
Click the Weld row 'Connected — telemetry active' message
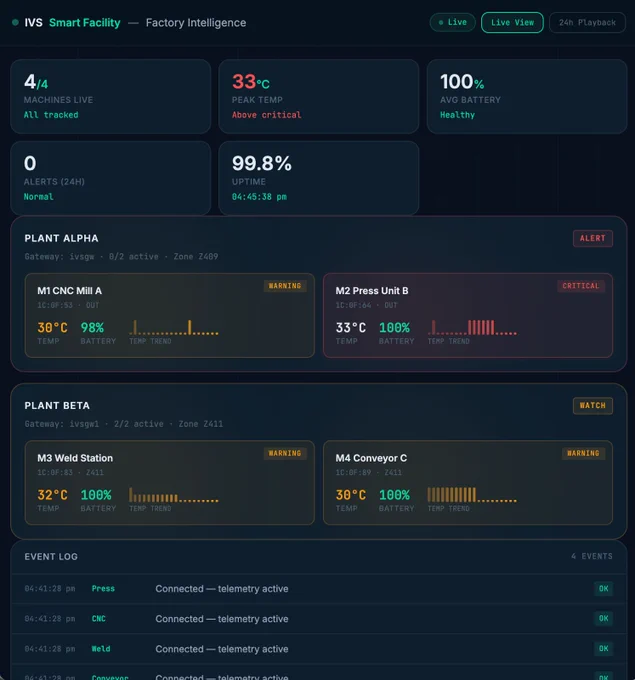[222, 649]
